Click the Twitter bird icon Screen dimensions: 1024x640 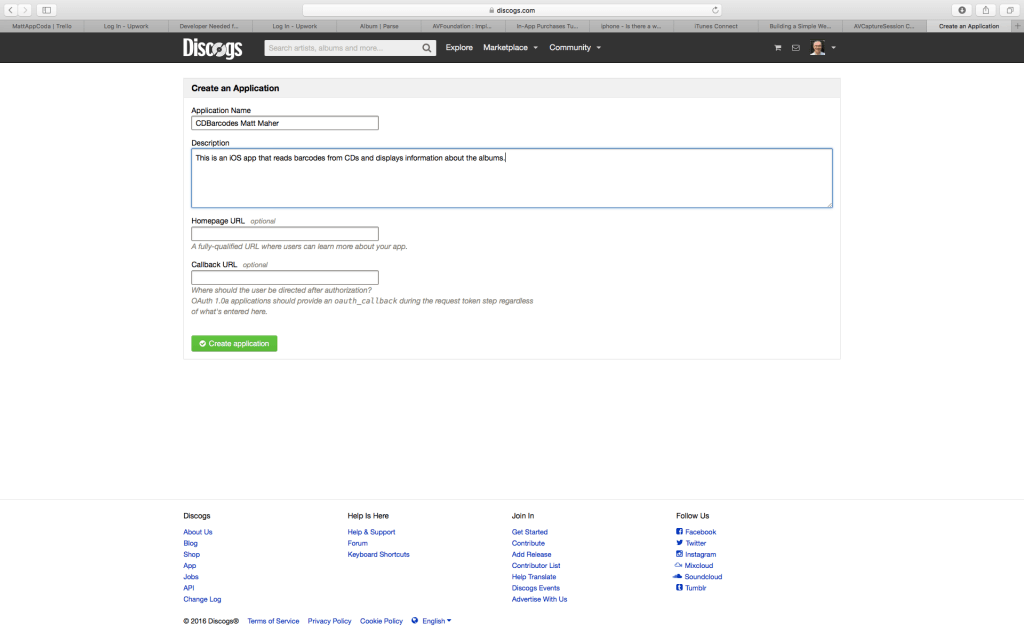(x=679, y=543)
